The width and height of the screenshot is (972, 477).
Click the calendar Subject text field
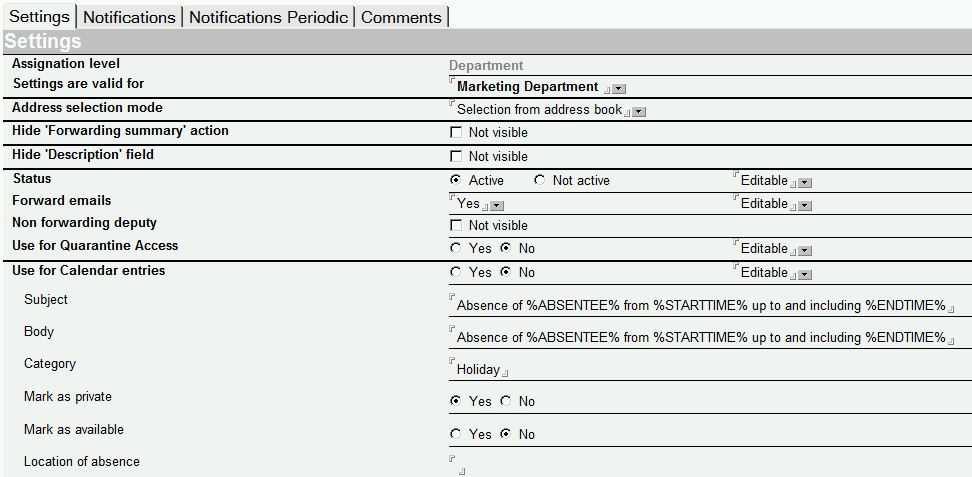[x=700, y=306]
